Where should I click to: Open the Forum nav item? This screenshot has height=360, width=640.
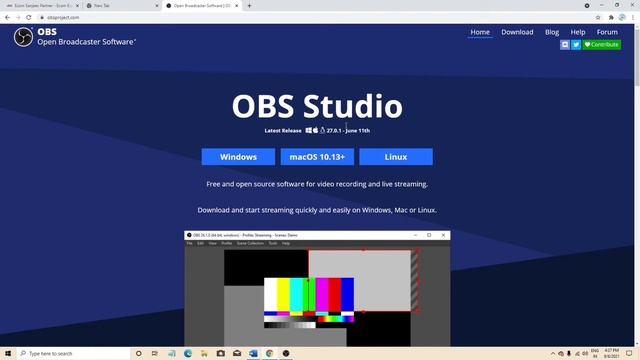point(607,32)
